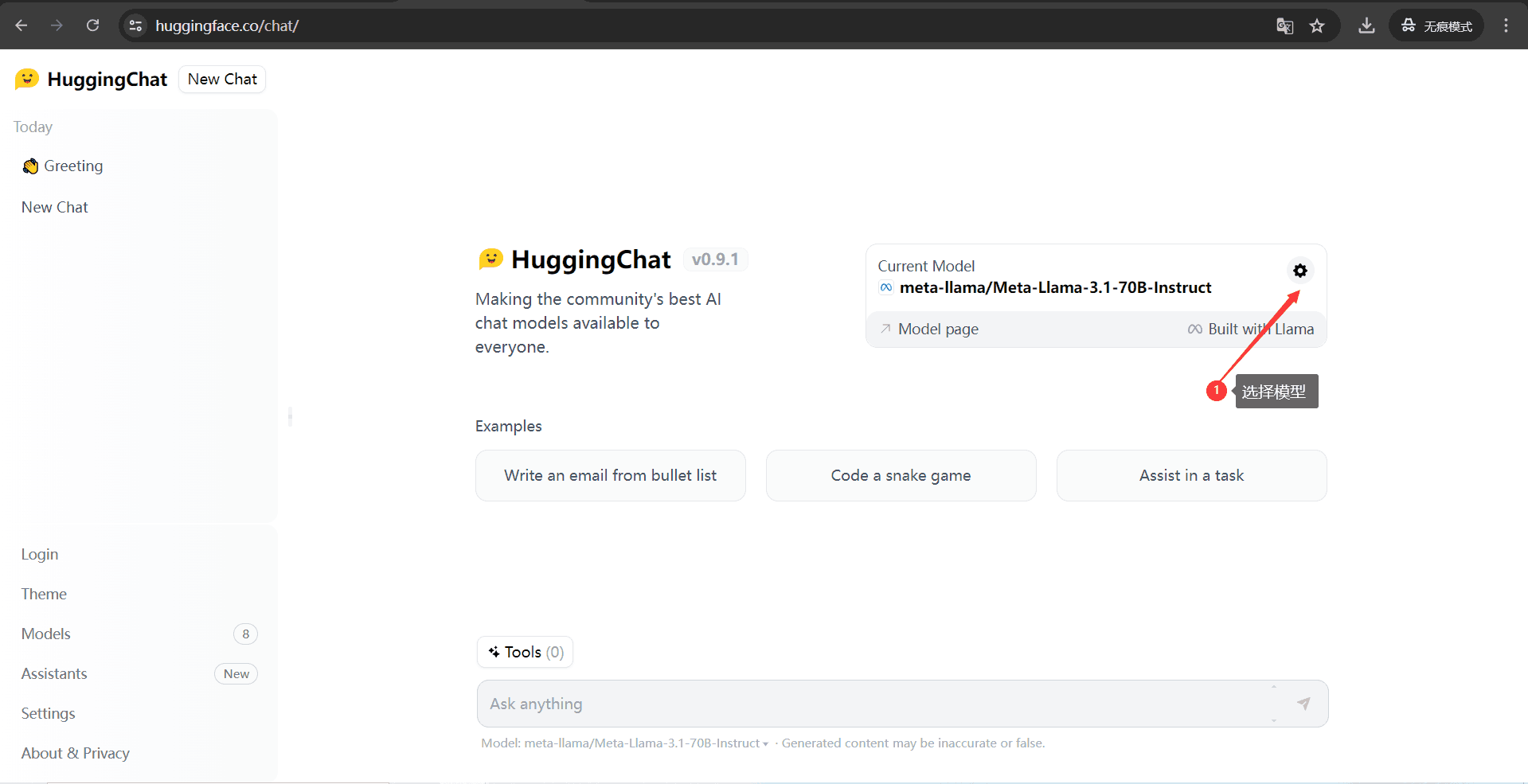
Task: Click the Model page arrow icon
Action: tap(885, 329)
